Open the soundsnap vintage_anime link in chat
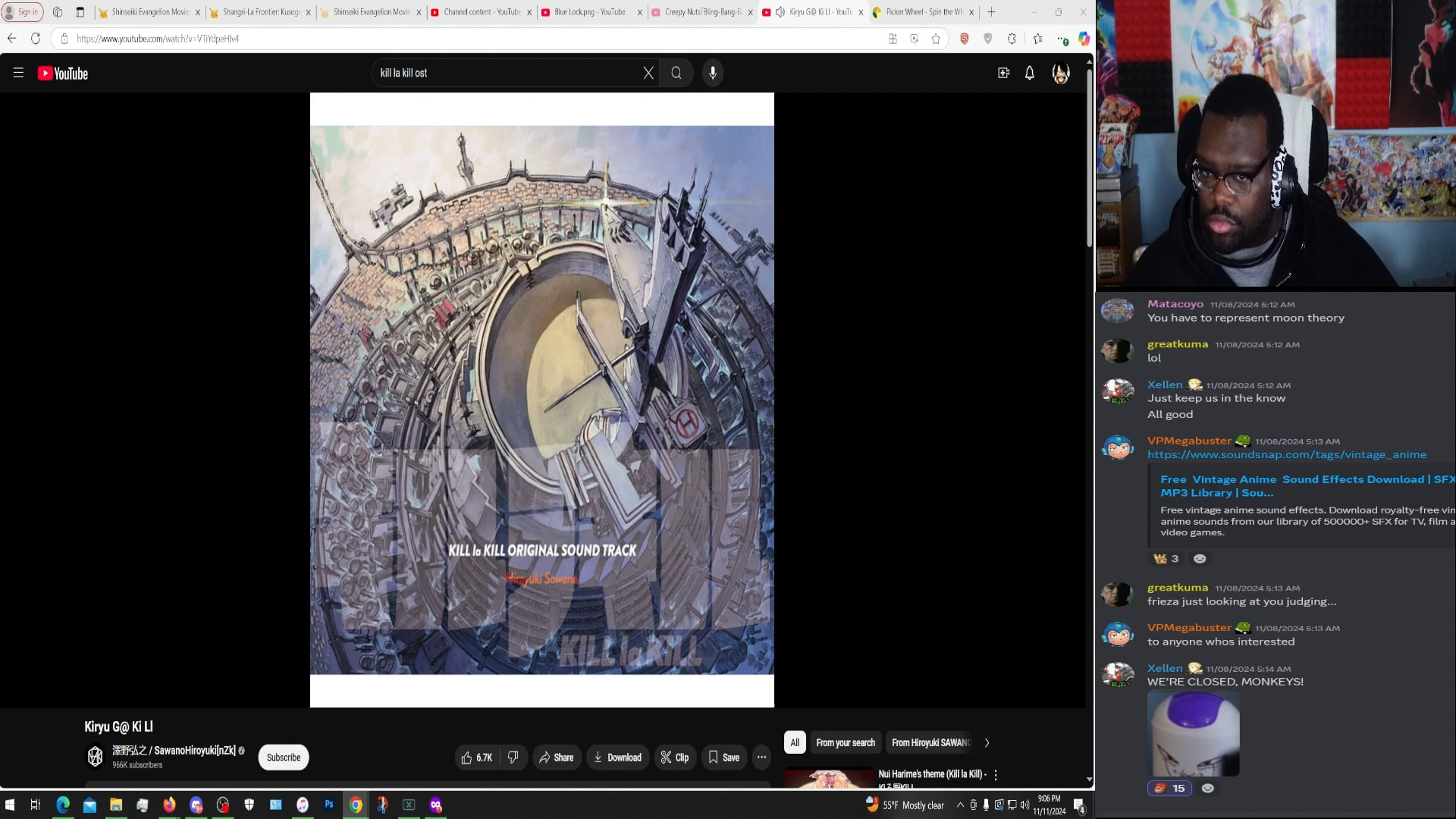Image resolution: width=1456 pixels, height=819 pixels. pos(1286,455)
